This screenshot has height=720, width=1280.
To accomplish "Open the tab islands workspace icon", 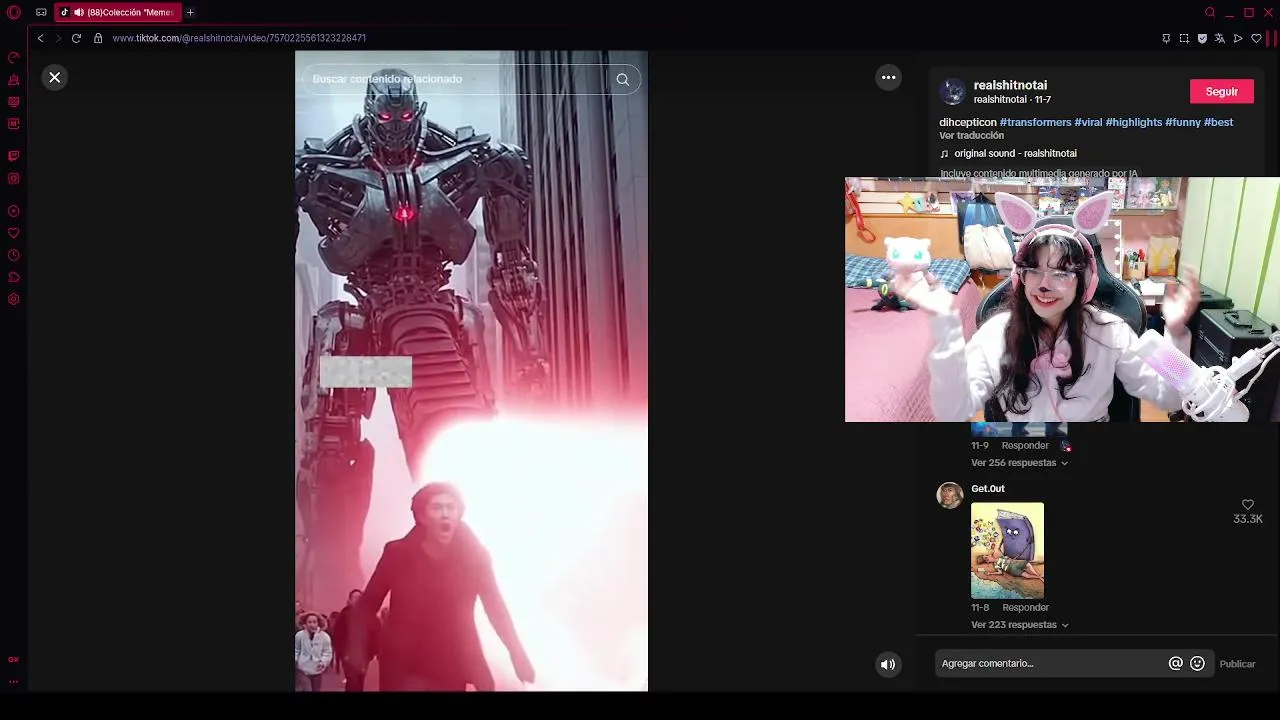I will pyautogui.click(x=41, y=12).
